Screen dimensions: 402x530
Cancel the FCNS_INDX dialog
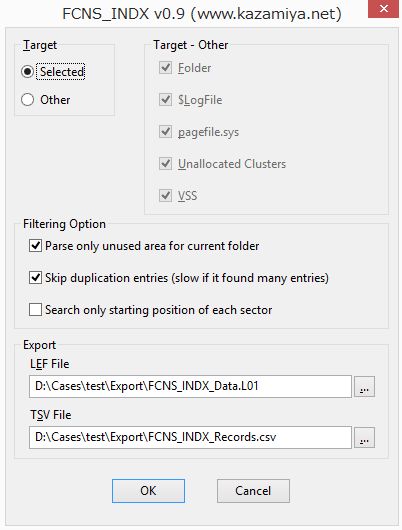253,491
